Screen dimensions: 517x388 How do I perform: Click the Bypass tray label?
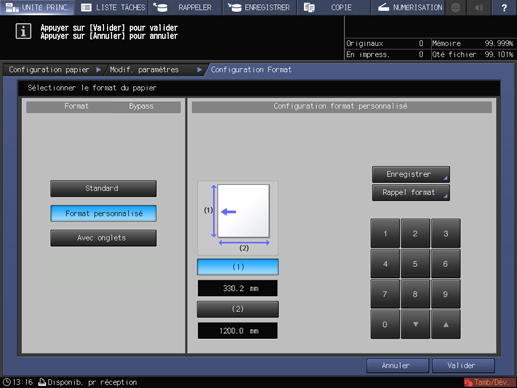click(x=141, y=106)
